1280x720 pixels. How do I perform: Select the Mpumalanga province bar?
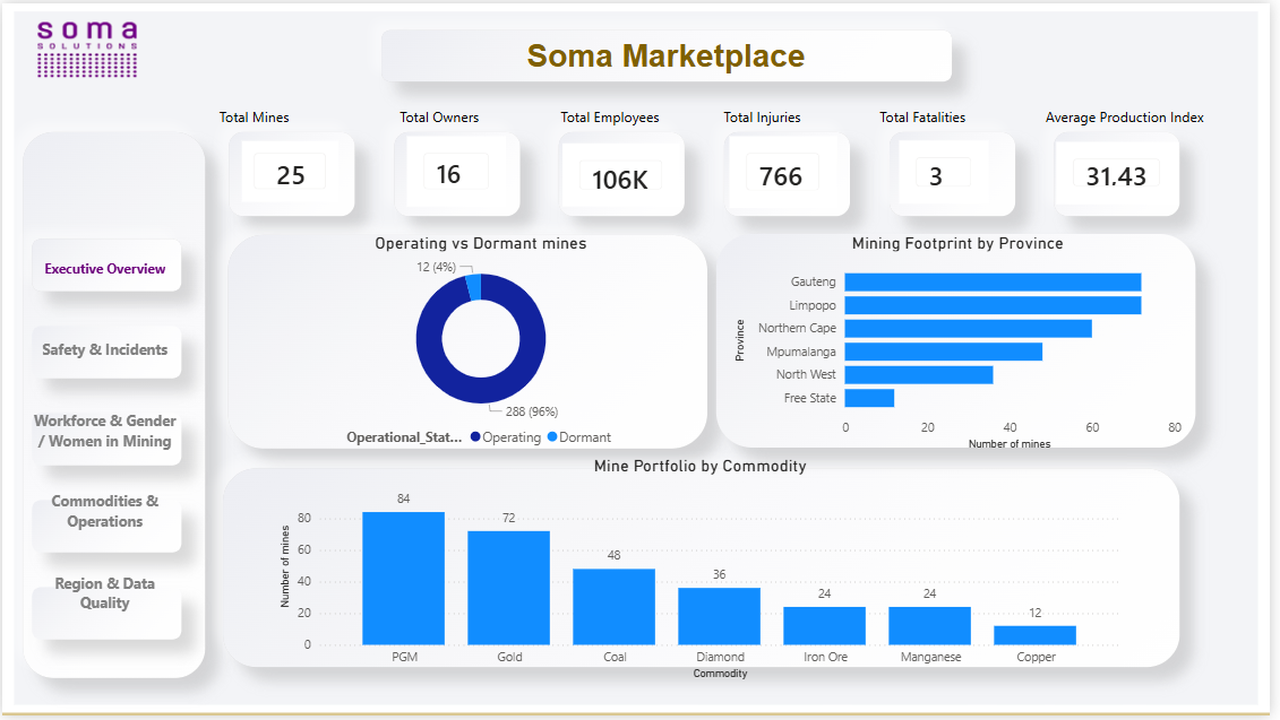click(x=944, y=351)
